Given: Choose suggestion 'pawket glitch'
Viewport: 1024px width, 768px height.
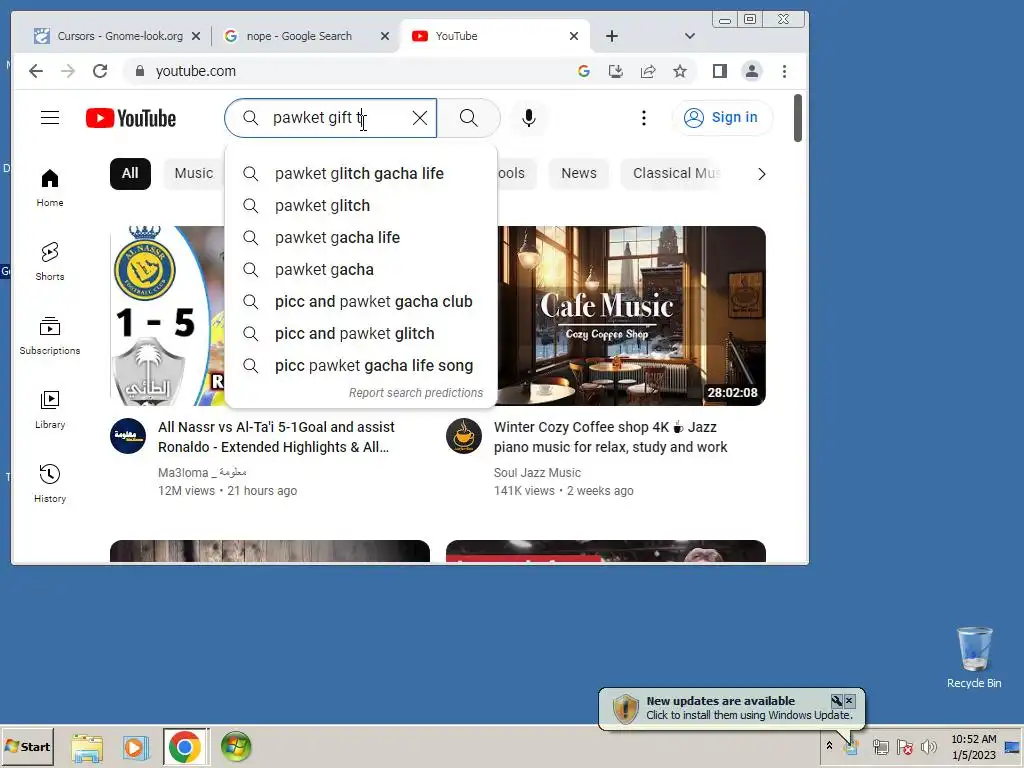Looking at the screenshot, I should coord(360,205).
